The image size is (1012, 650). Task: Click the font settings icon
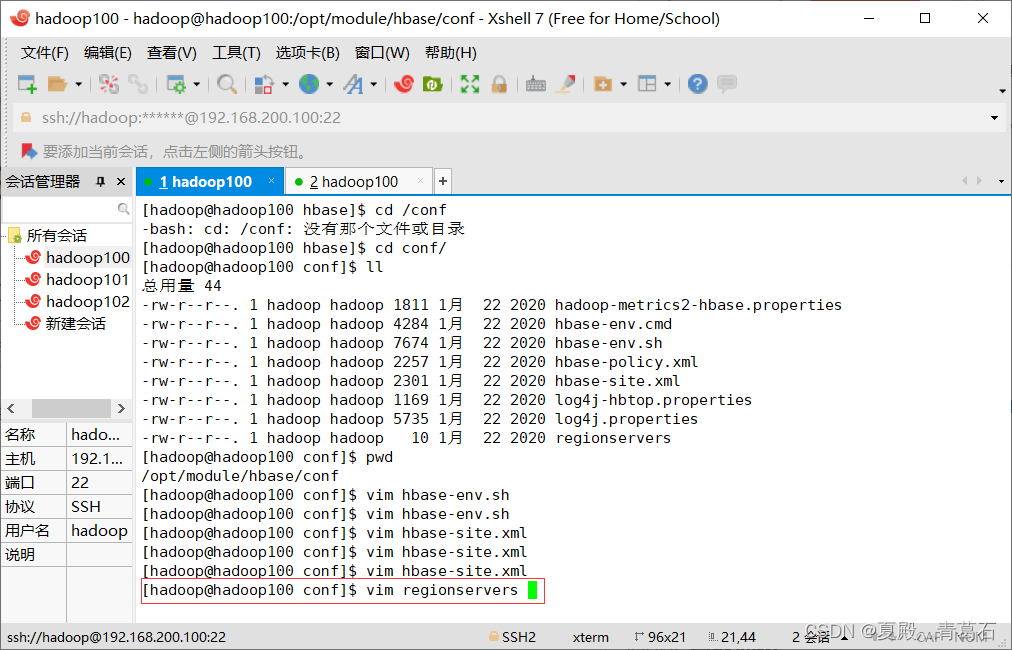(x=353, y=84)
